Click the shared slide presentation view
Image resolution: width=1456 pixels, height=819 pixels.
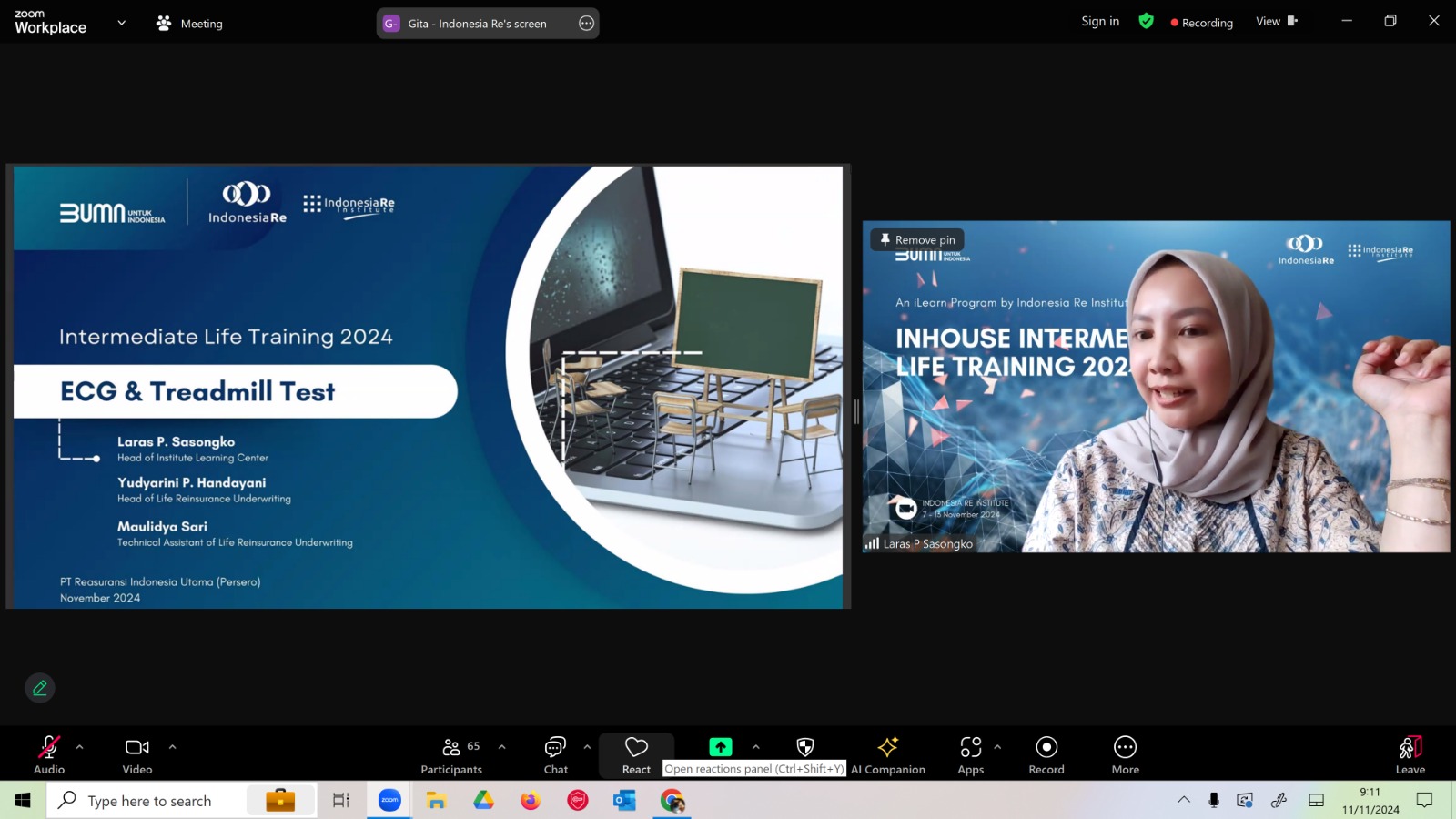(x=428, y=387)
